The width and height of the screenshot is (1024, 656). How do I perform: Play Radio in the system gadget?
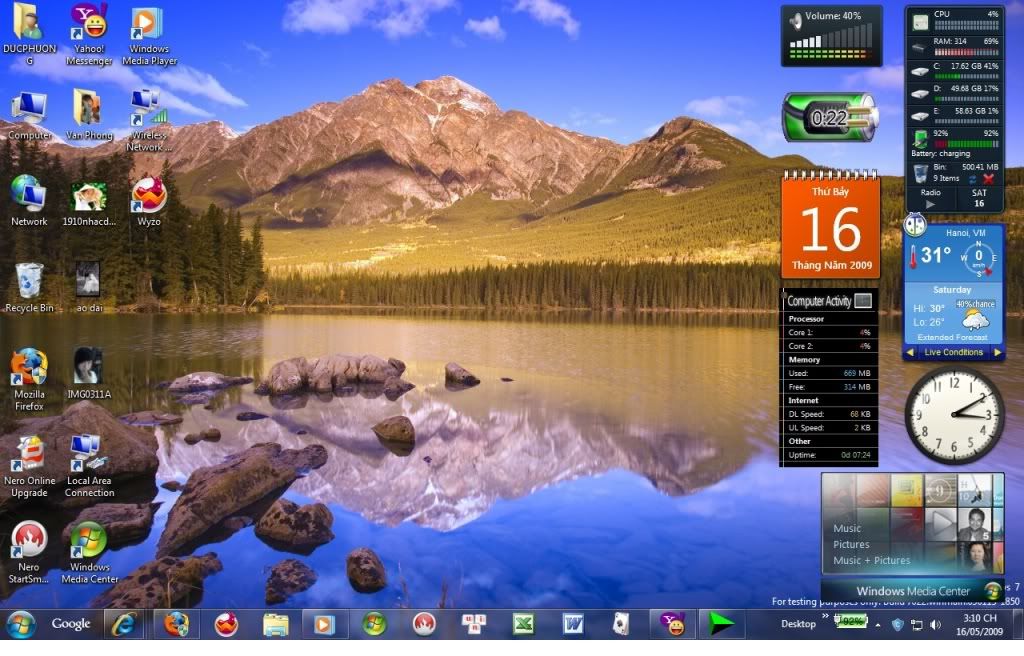[x=931, y=204]
